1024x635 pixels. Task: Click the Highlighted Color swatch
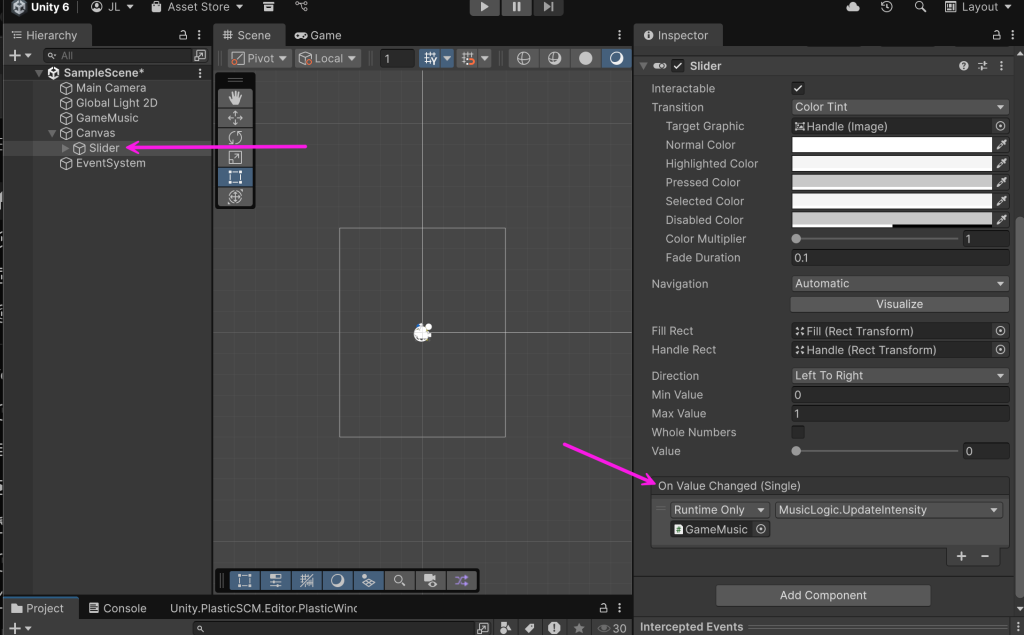coord(891,164)
